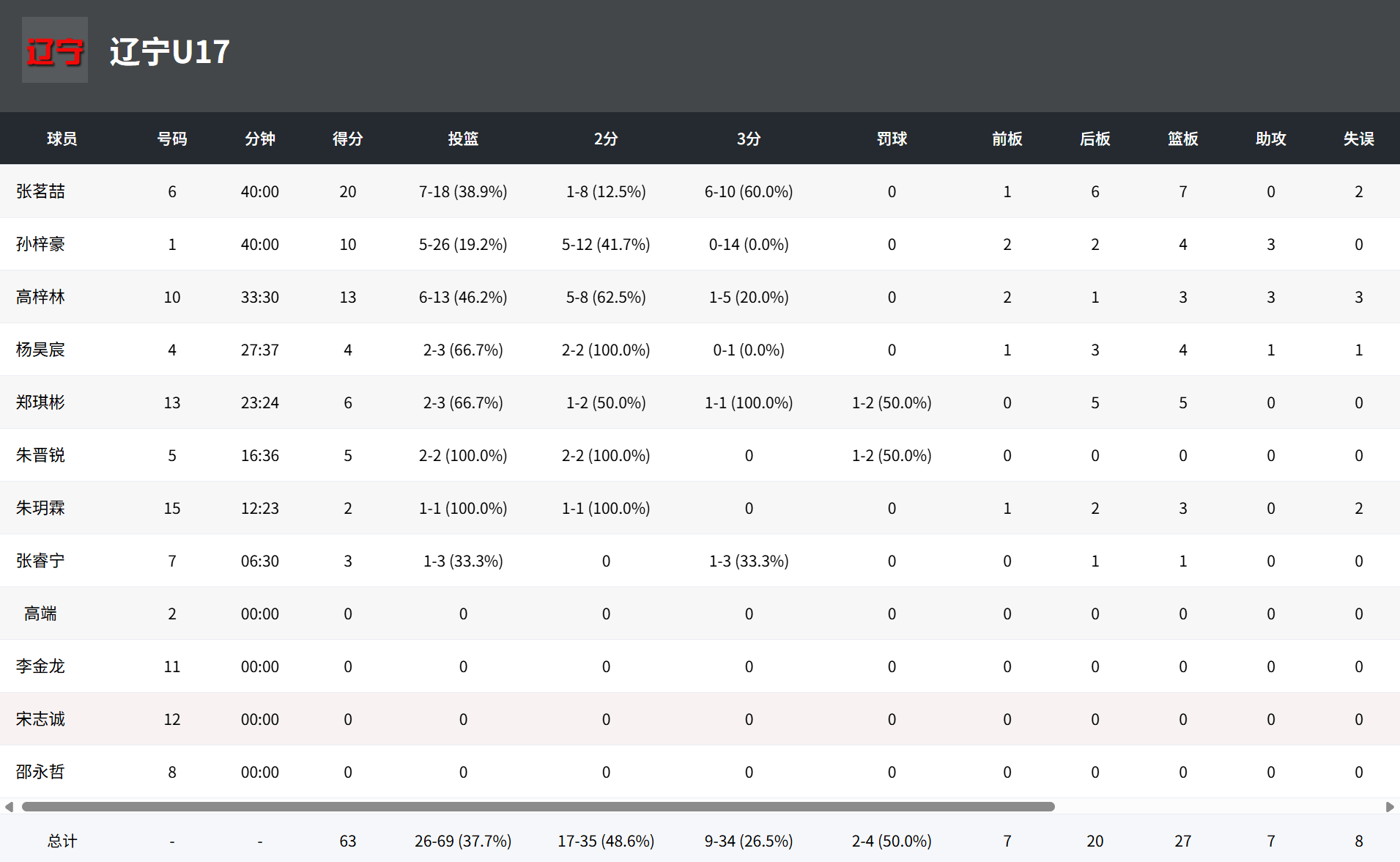
Task: Click the 罚球 column header
Action: [x=892, y=139]
